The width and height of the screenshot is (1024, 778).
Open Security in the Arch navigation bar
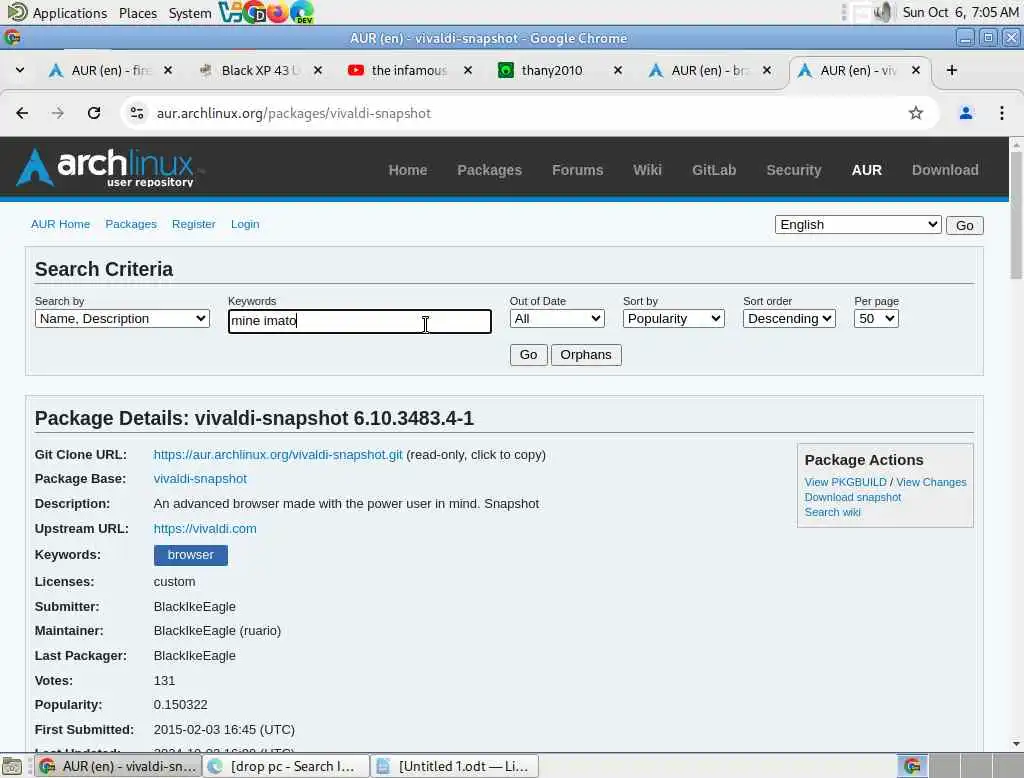click(x=793, y=170)
